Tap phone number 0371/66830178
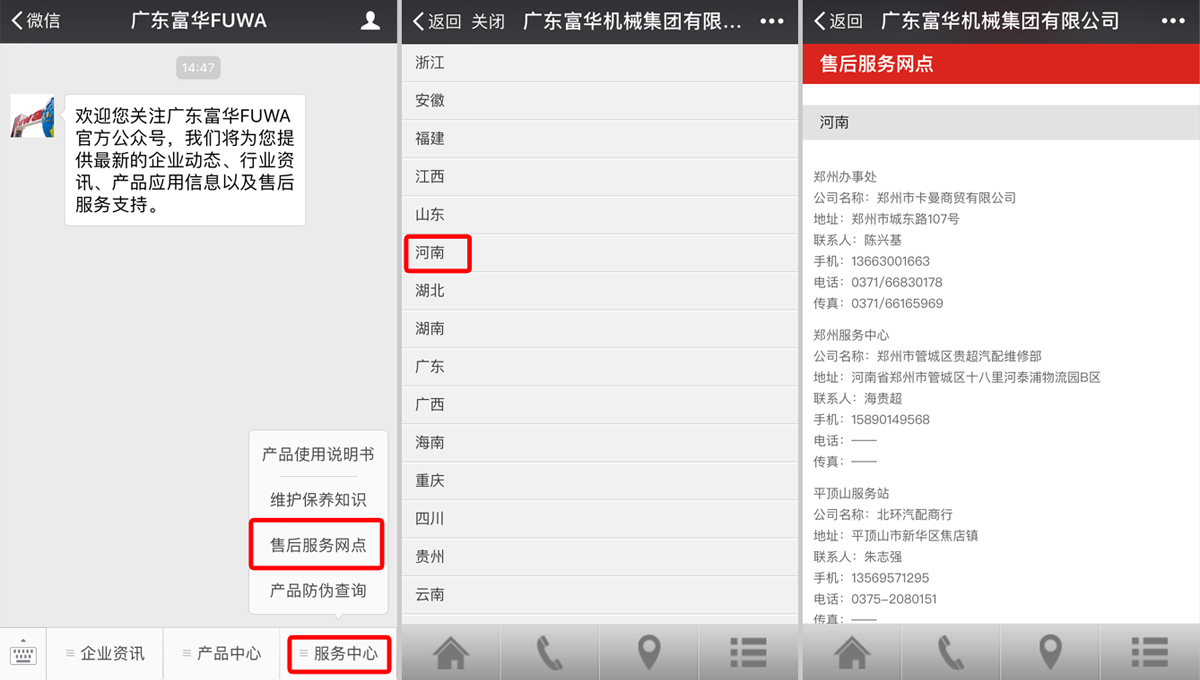The image size is (1200, 680). click(x=896, y=282)
